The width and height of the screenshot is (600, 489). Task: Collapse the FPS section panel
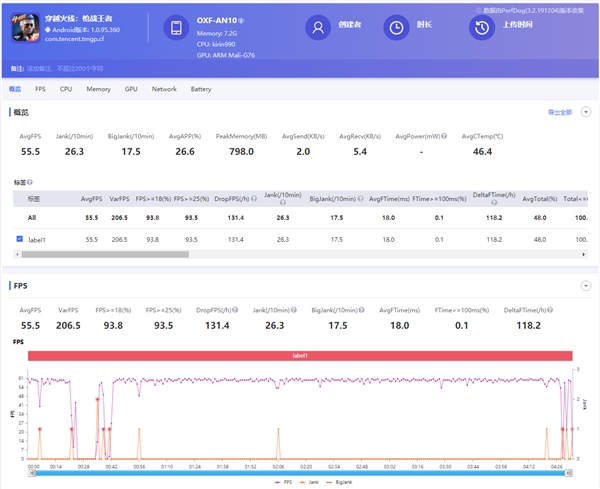tap(586, 285)
